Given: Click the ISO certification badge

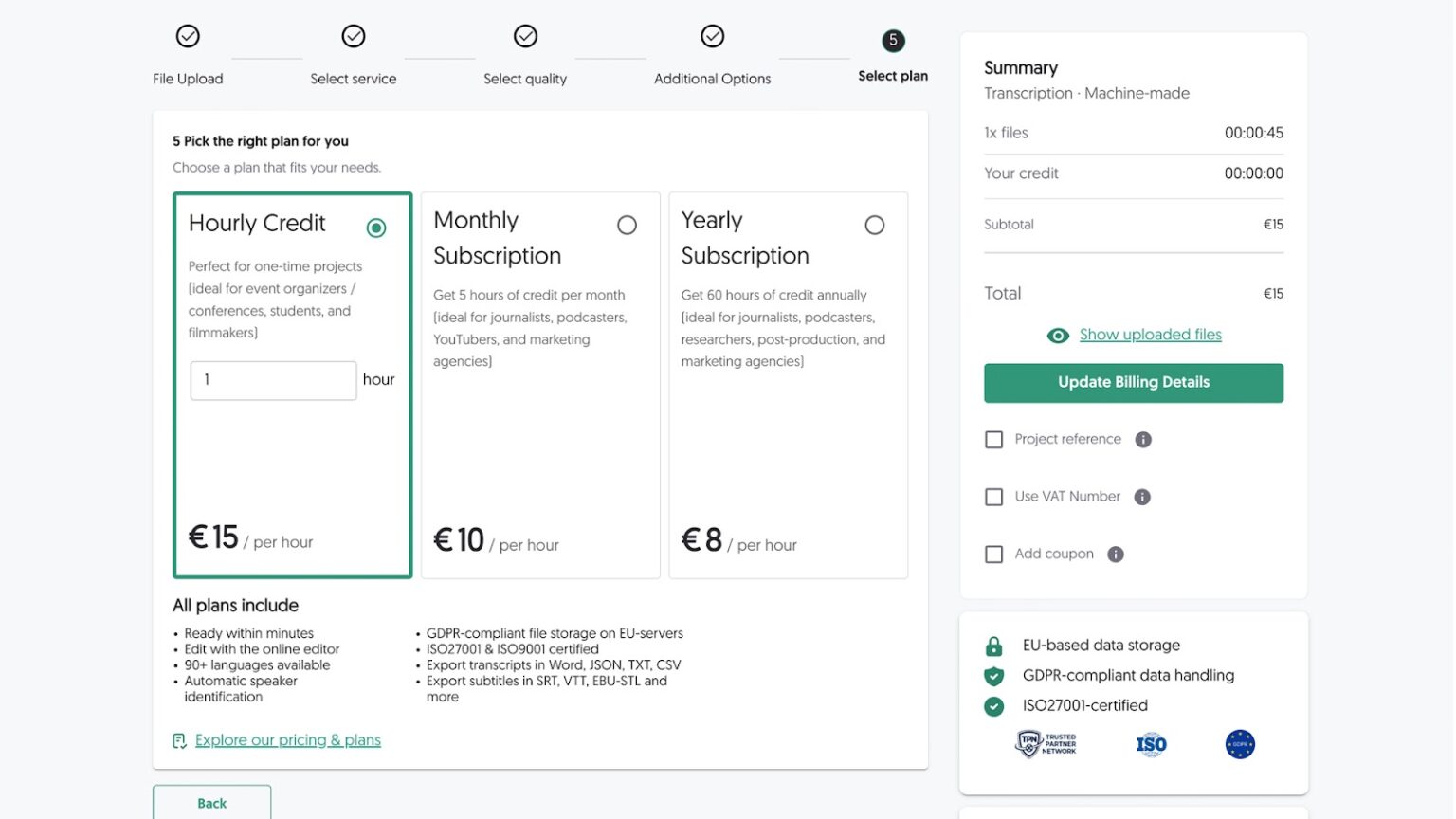Looking at the screenshot, I should click(1150, 743).
